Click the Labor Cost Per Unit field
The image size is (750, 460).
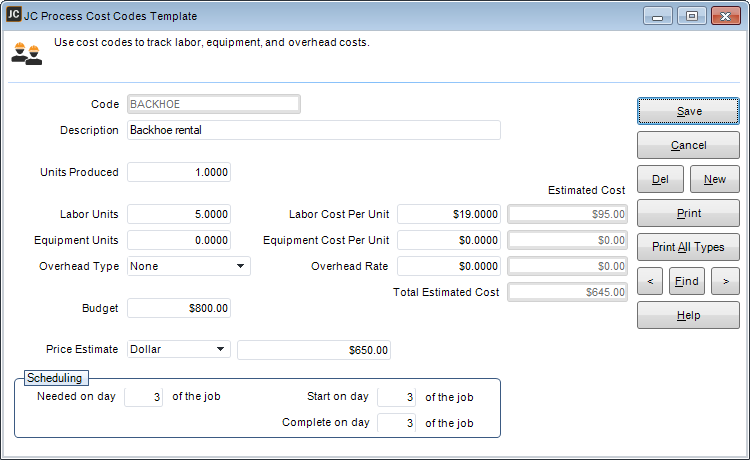click(x=449, y=213)
